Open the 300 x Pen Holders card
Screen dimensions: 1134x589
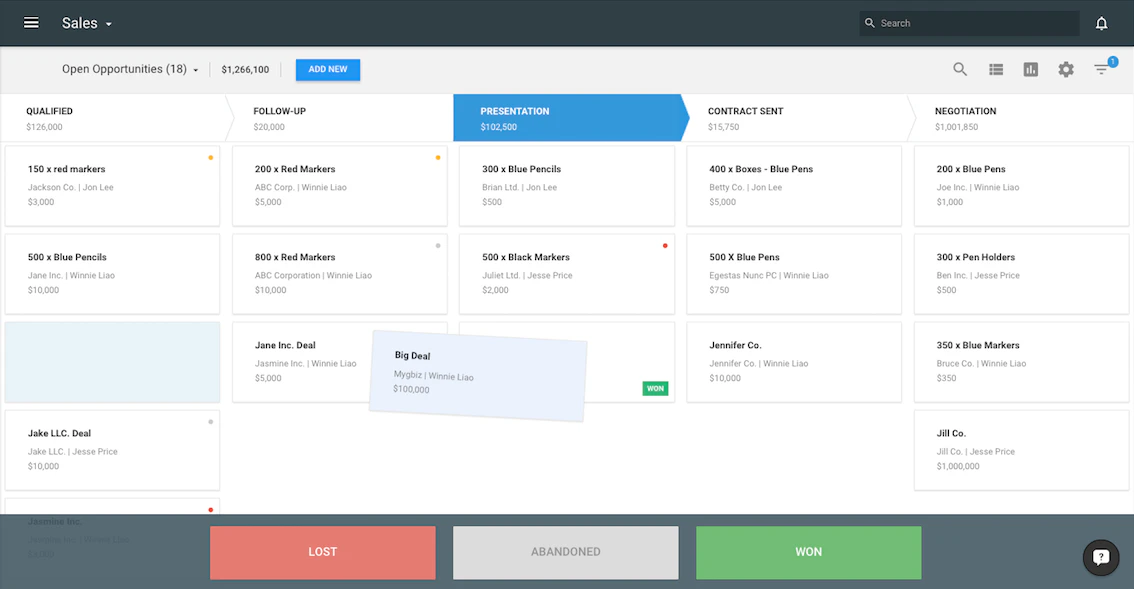tap(1021, 274)
